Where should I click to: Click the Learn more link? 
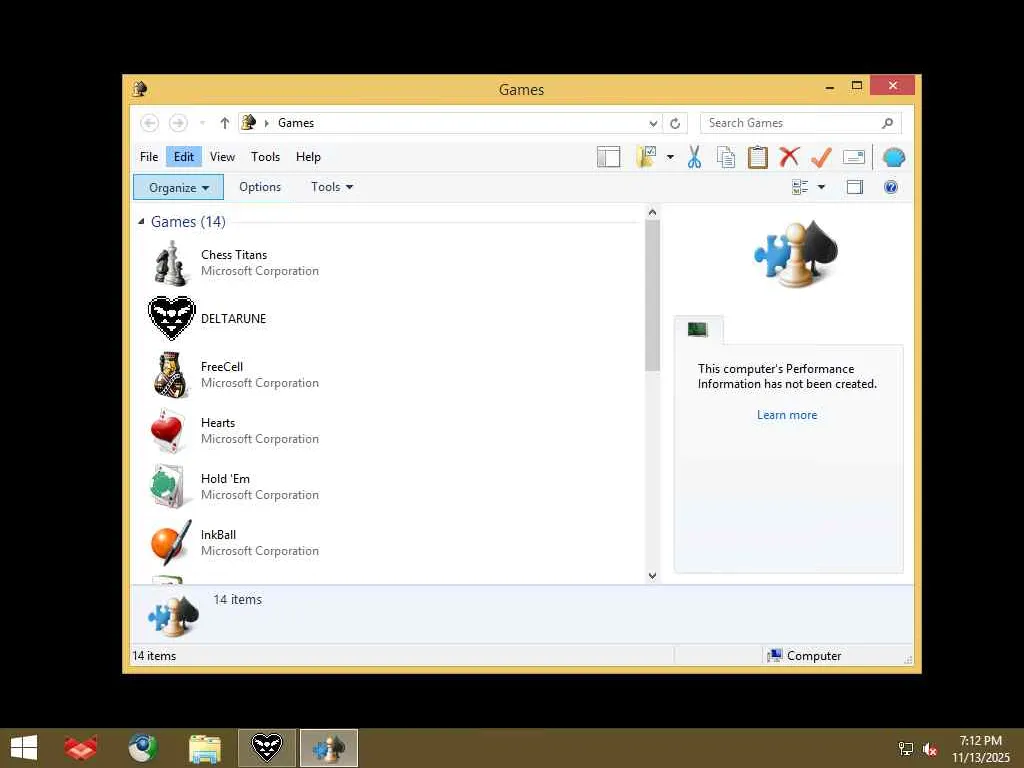pos(787,415)
